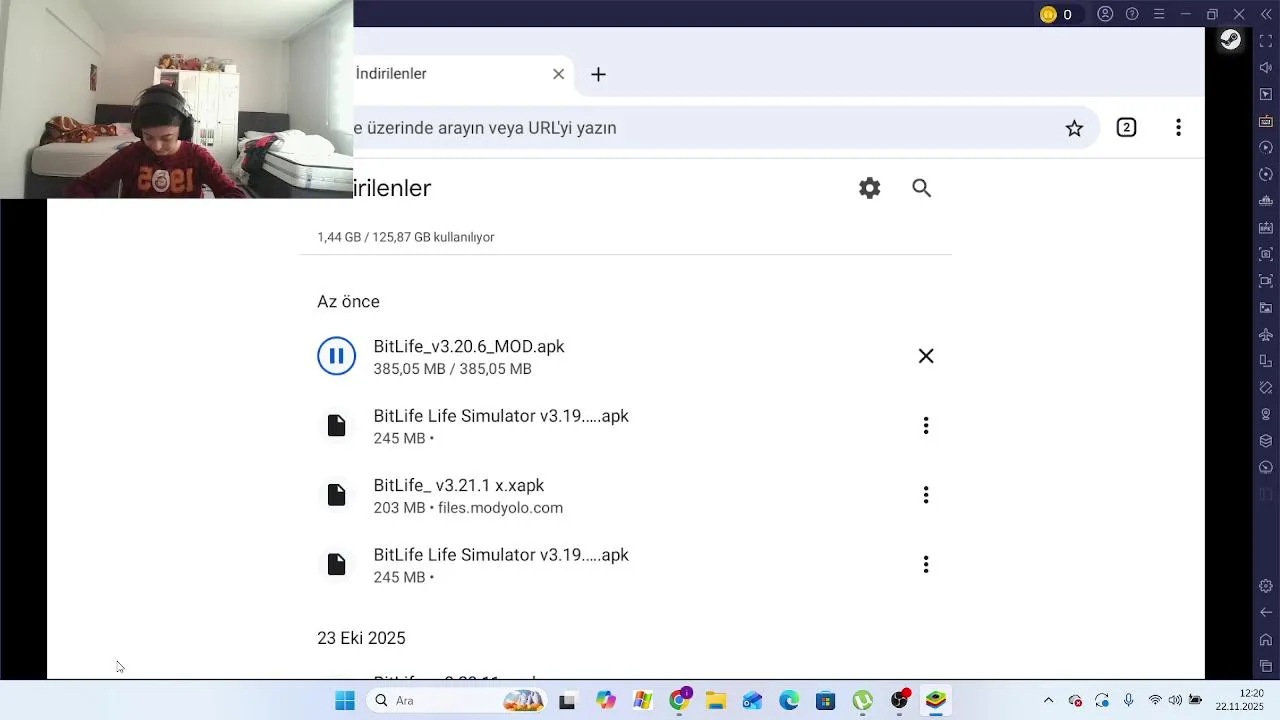Open BlueStacks help question icon
This screenshot has width=1280, height=720.
pos(1132,14)
